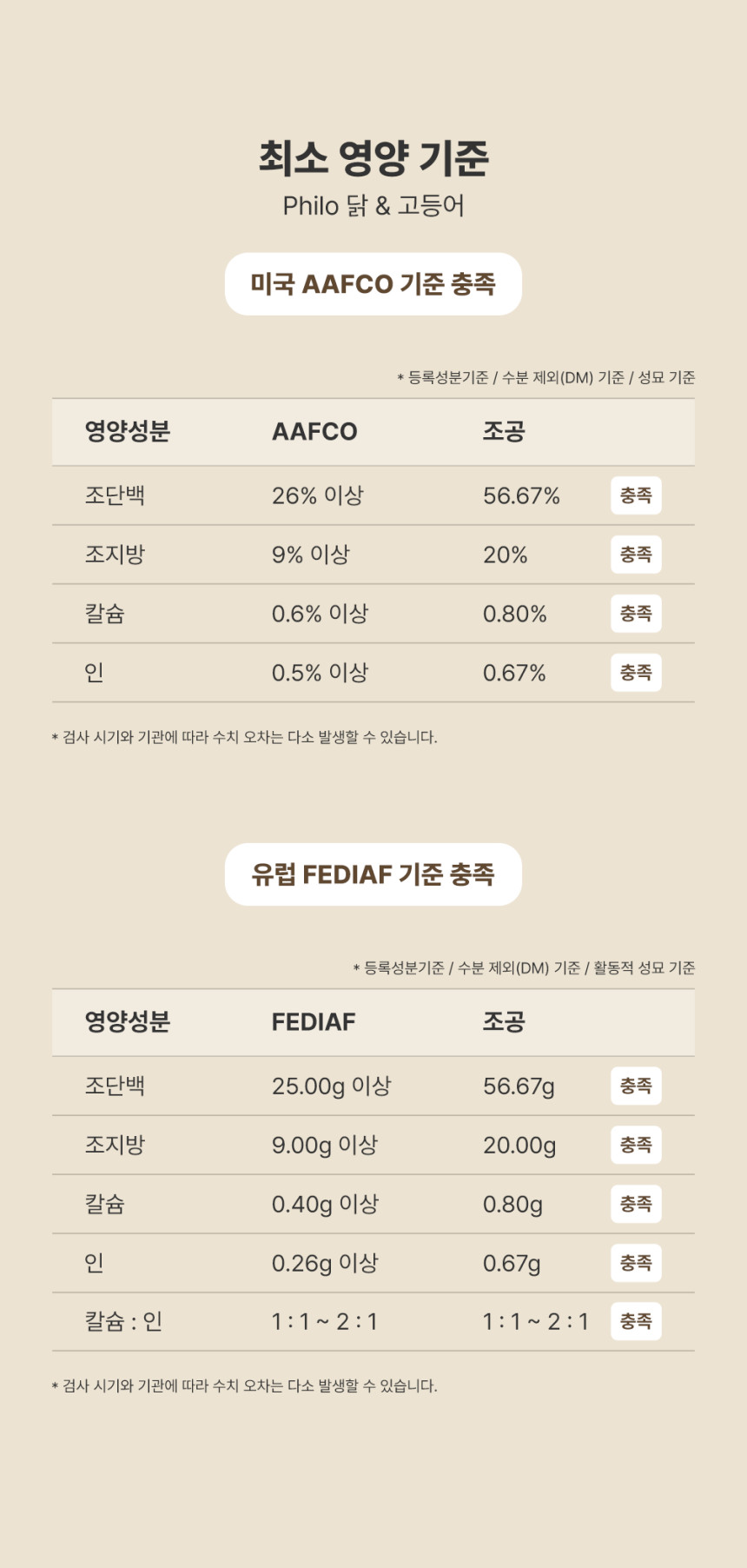747x1568 pixels.
Task: Click the 칼슘 : 인 row label
Action: [x=123, y=1322]
